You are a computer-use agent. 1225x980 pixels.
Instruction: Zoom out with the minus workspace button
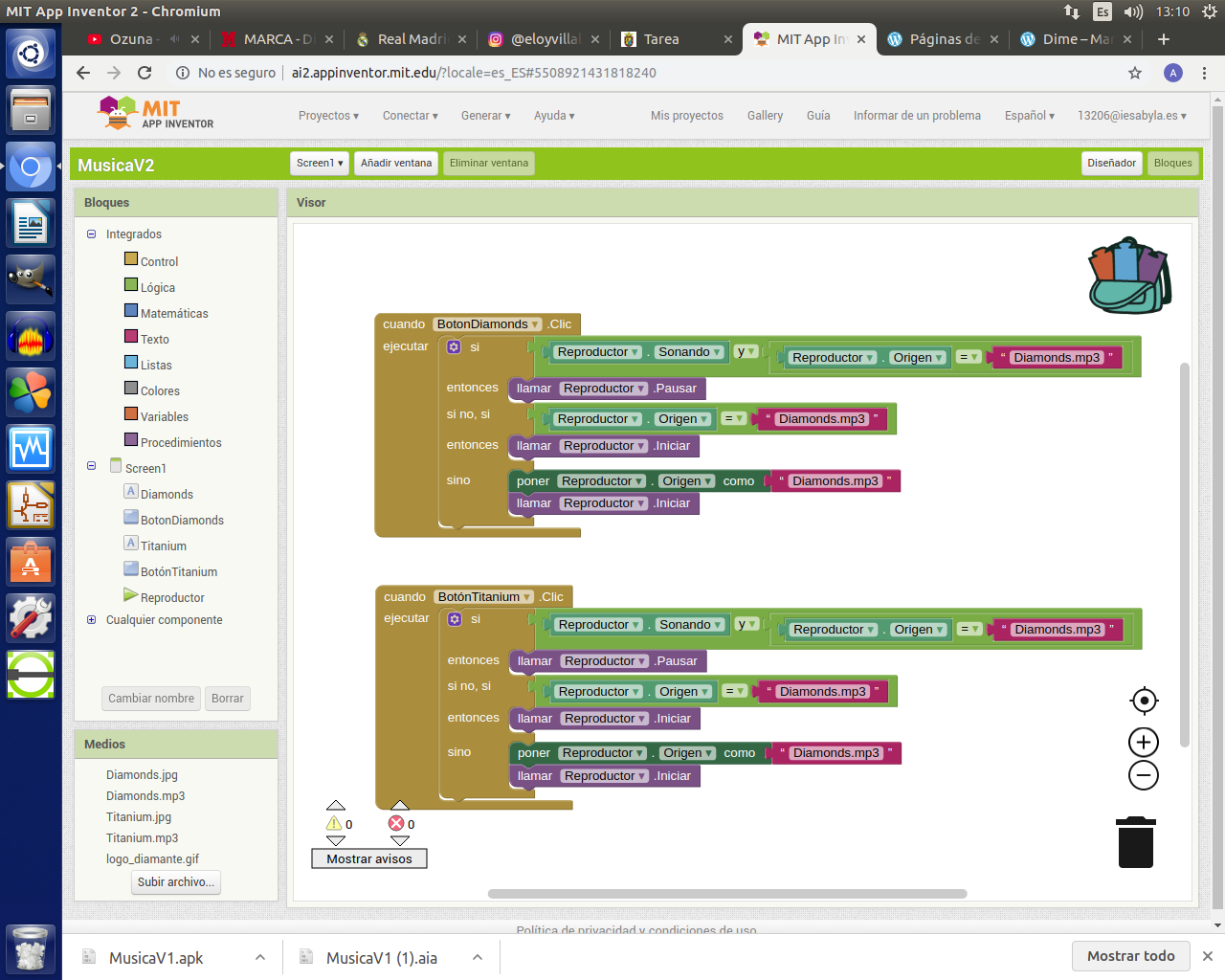pos(1144,775)
